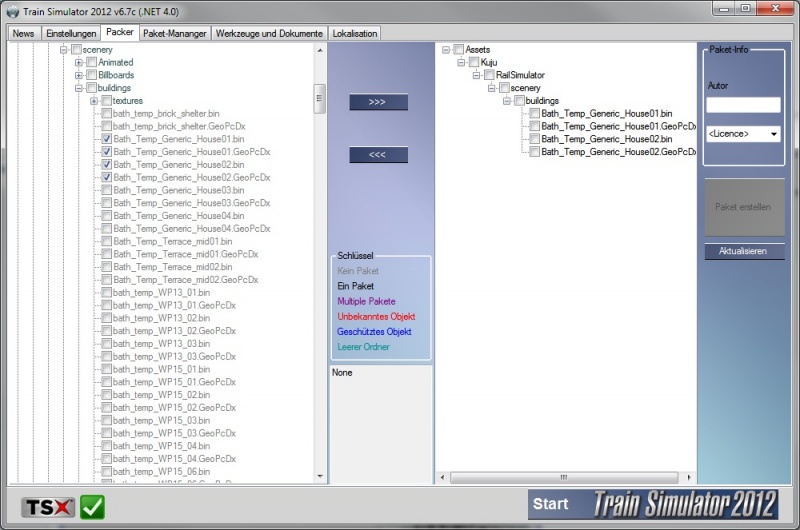Screen dimensions: 800x530
Task: Uncheck Bath_Temp_Generic_House02.bin in left tree
Action: tap(107, 164)
